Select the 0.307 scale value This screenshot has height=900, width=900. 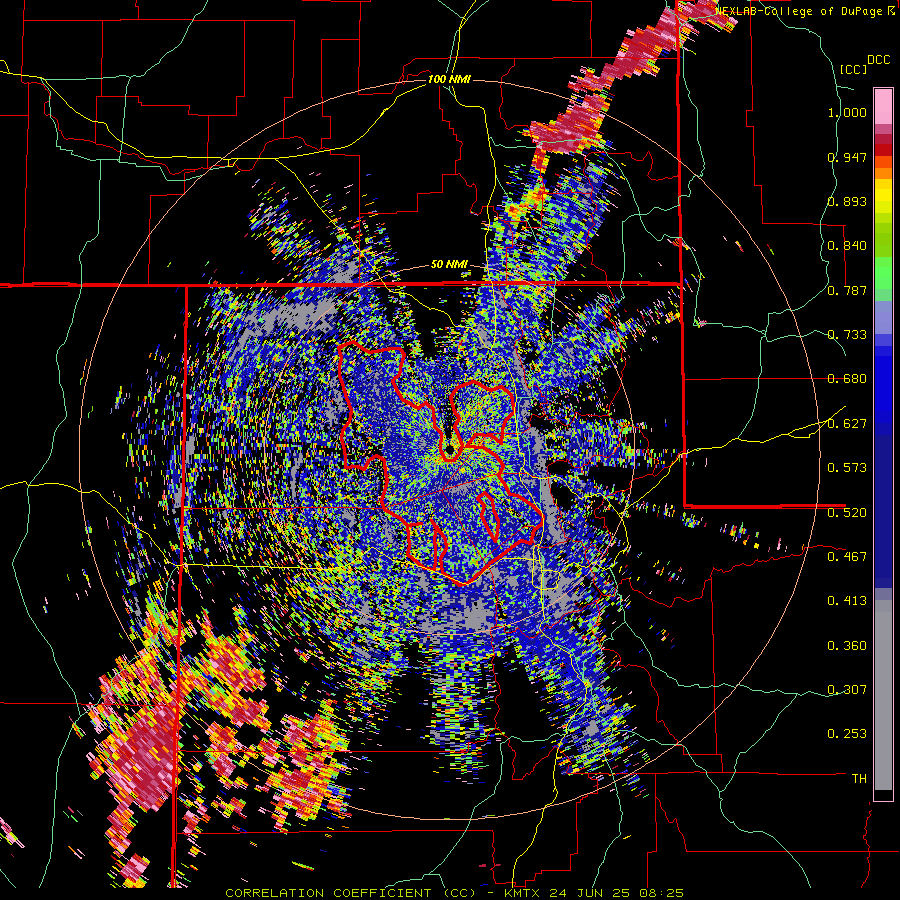pyautogui.click(x=847, y=690)
